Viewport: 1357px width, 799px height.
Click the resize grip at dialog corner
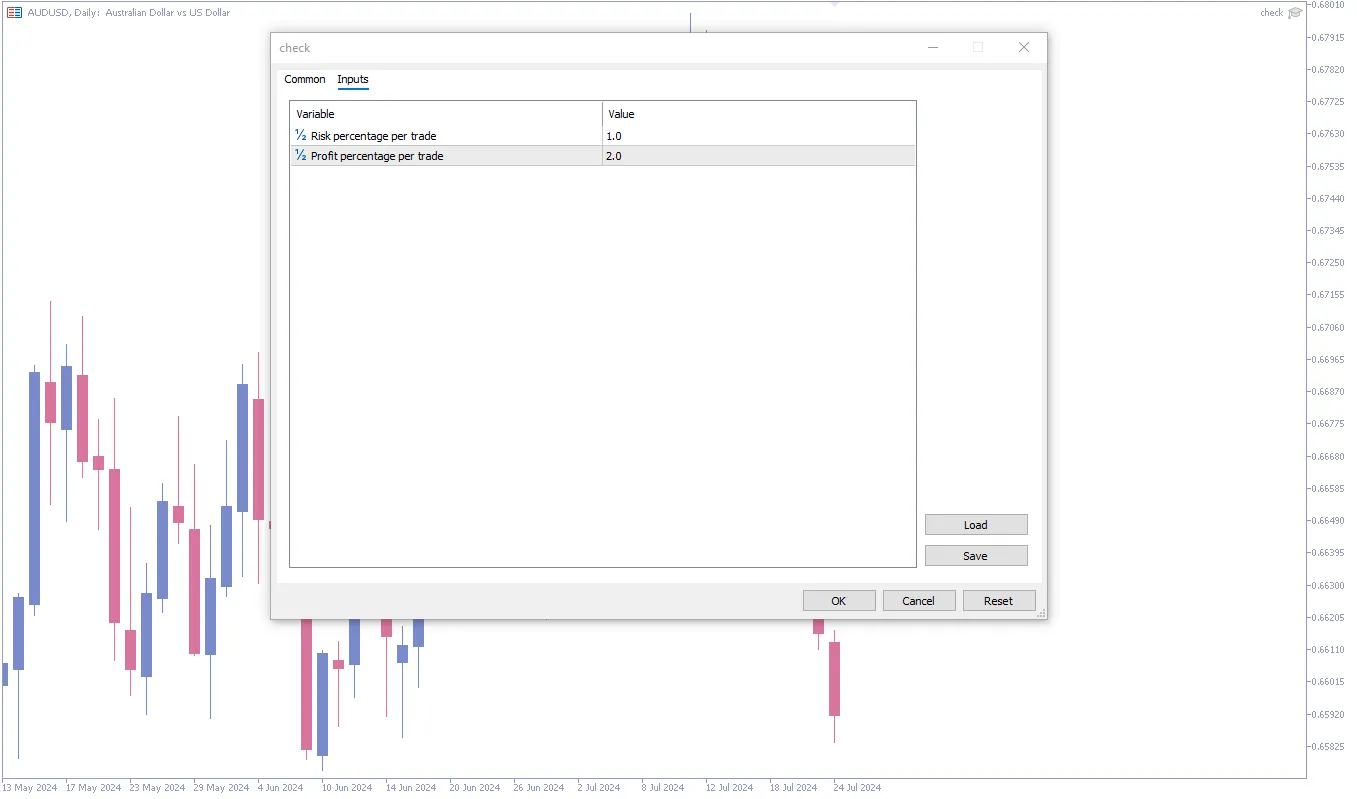pos(1041,613)
